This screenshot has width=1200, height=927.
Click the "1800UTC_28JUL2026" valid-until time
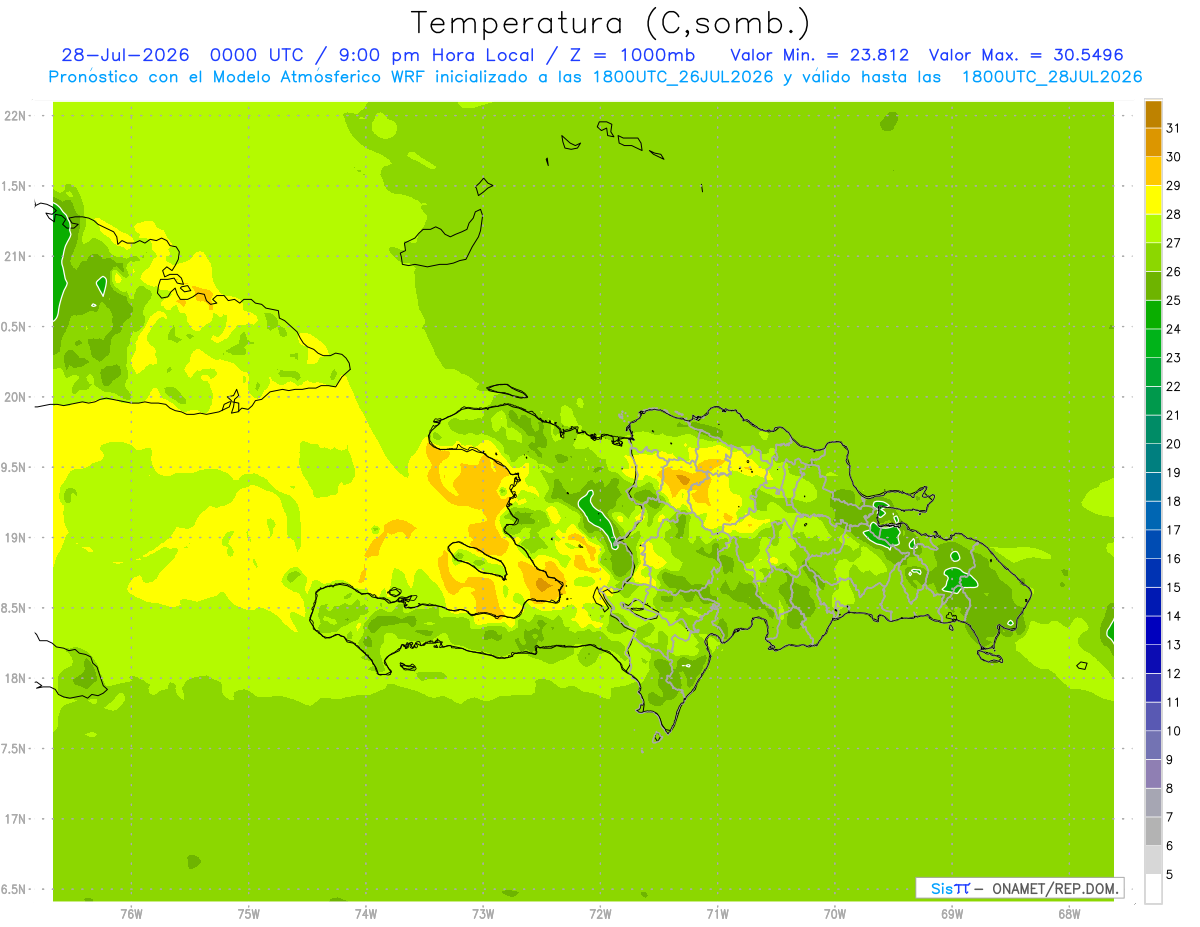pos(1052,77)
